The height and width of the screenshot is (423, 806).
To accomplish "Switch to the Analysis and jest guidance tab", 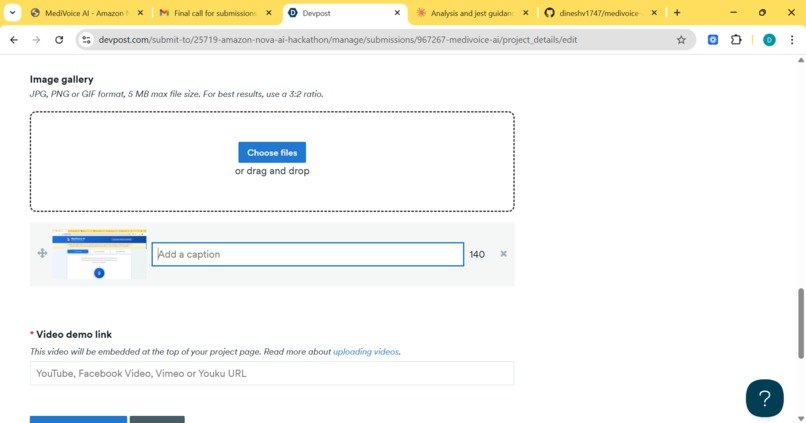I will click(x=472, y=13).
